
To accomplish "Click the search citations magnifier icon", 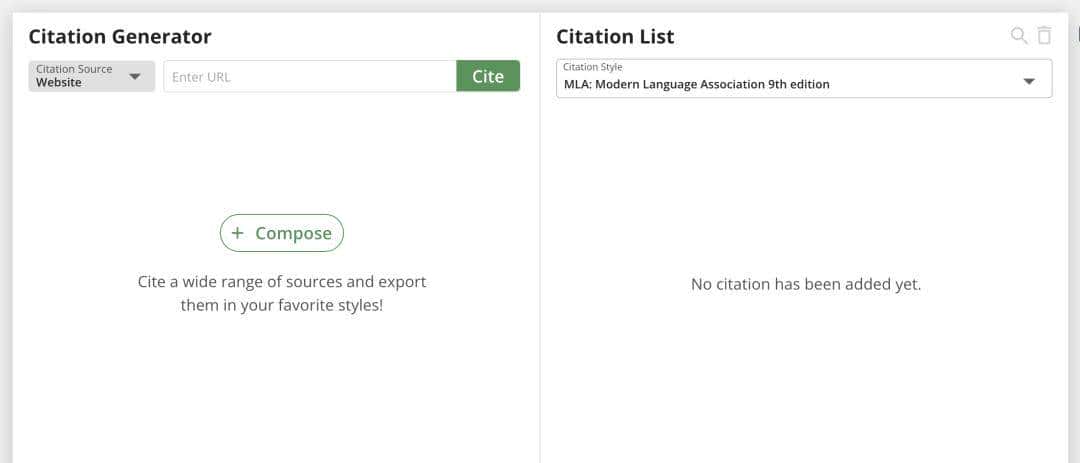I will point(1018,36).
